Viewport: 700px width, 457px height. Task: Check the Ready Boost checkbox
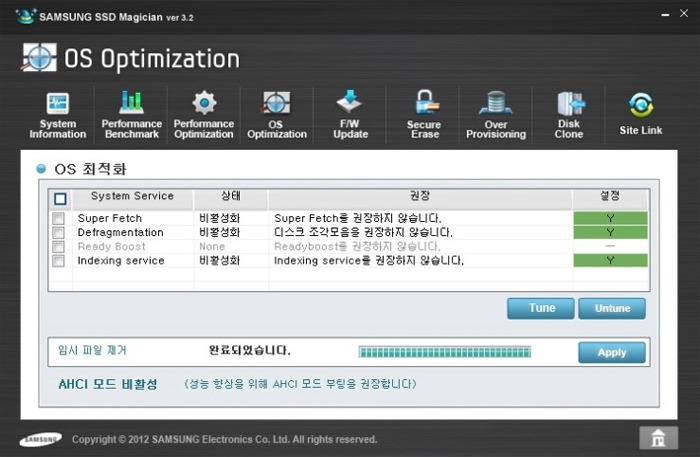tap(58, 247)
